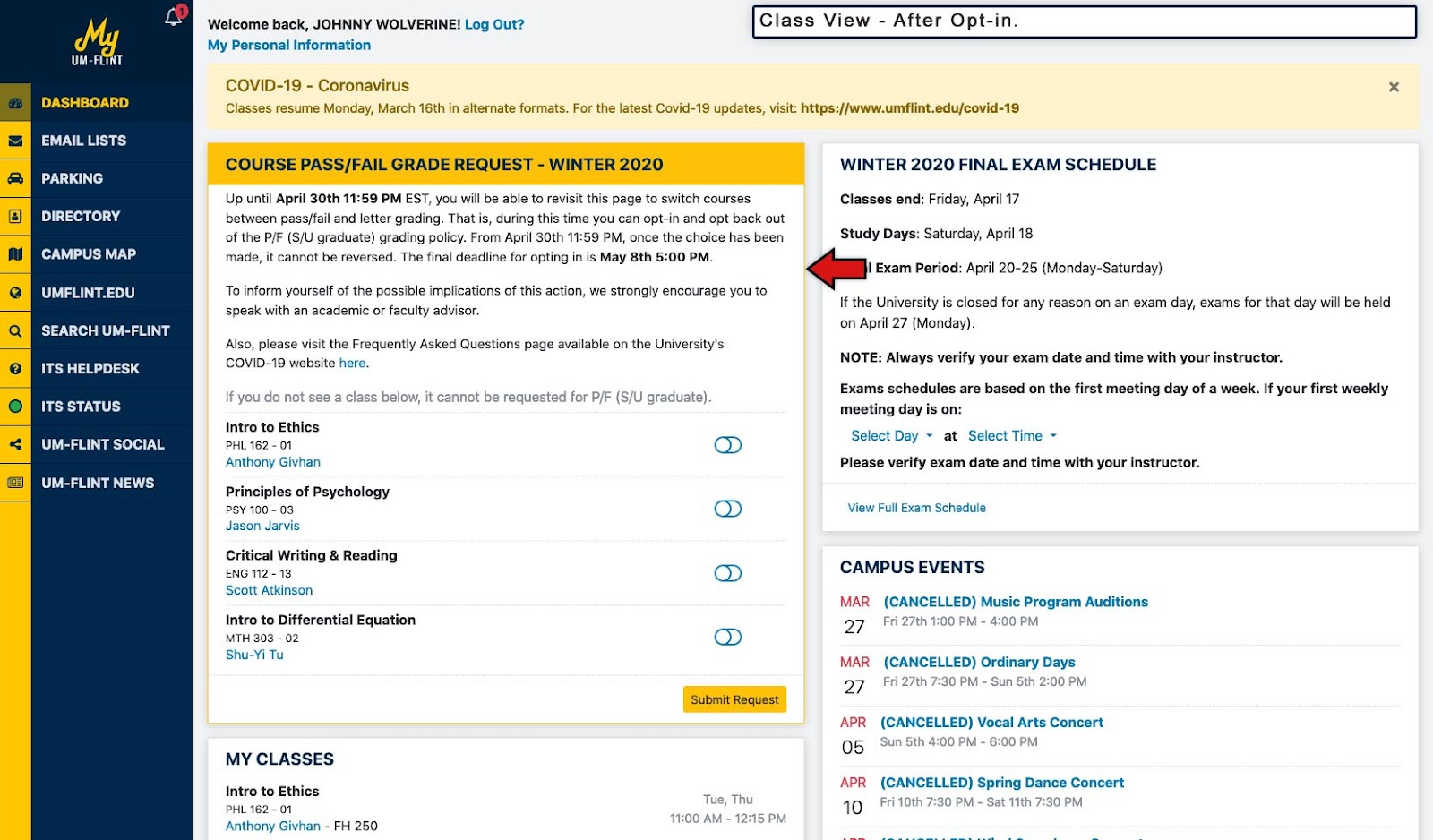Click the Log Out link
The image size is (1433, 840).
tap(494, 24)
